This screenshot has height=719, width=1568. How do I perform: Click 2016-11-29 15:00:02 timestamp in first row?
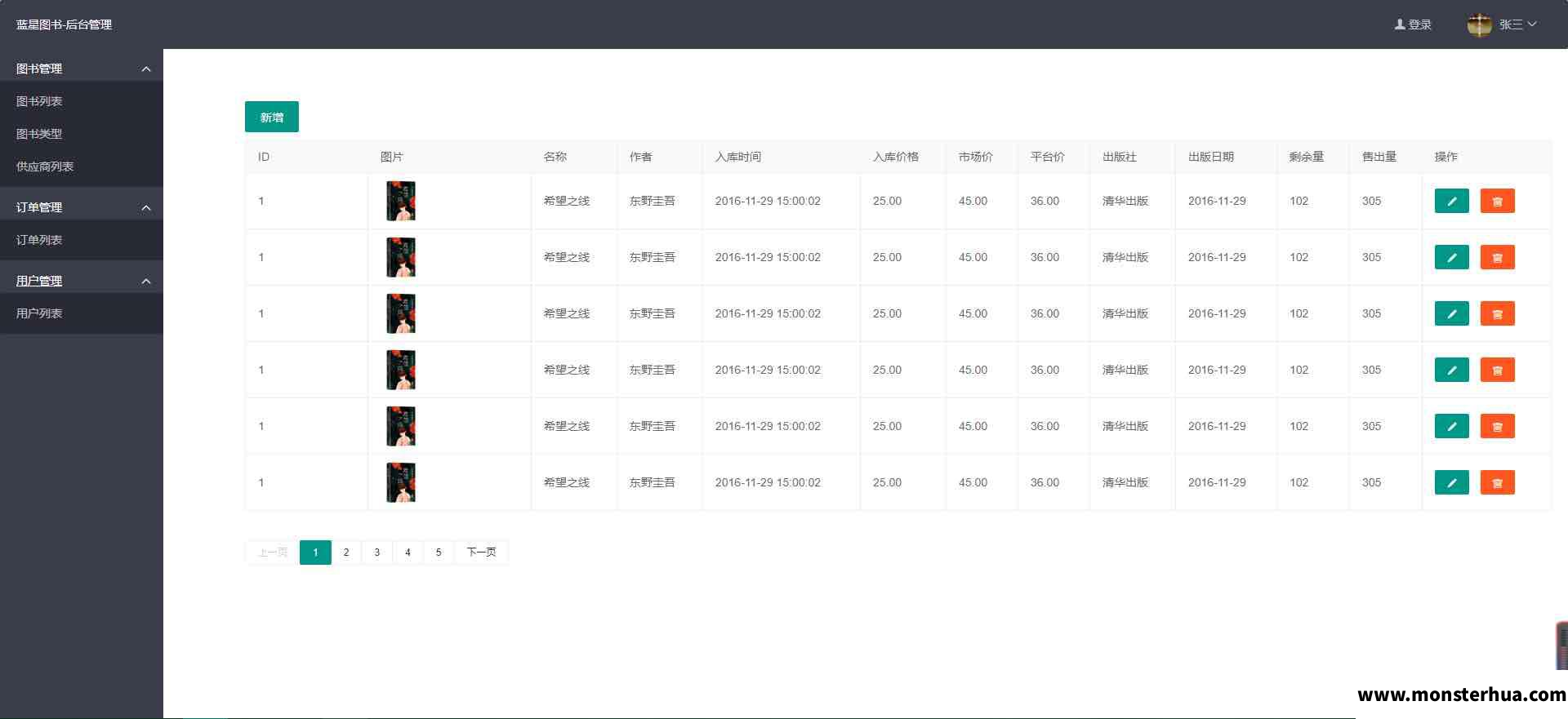768,201
